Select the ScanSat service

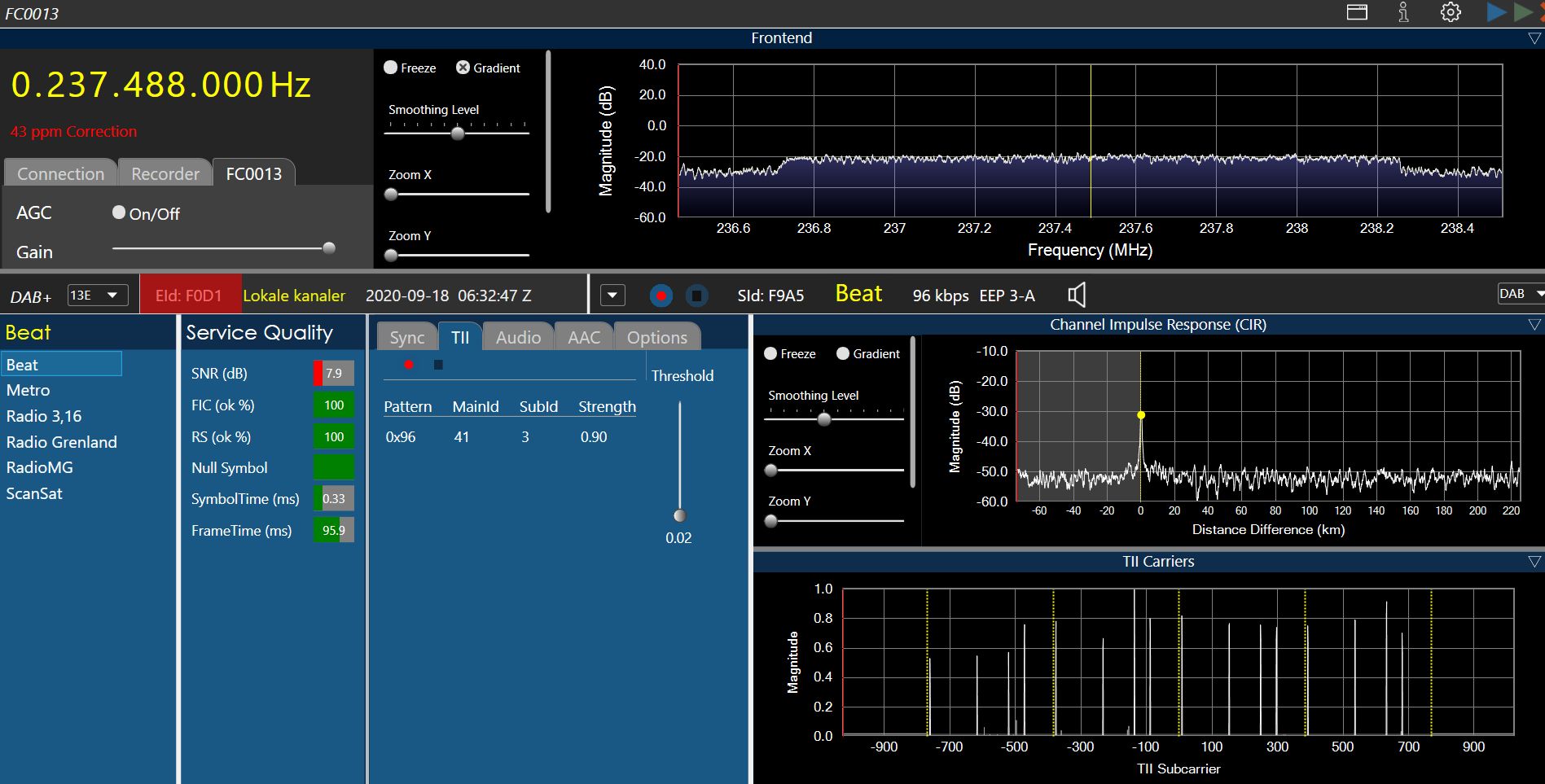coord(34,493)
